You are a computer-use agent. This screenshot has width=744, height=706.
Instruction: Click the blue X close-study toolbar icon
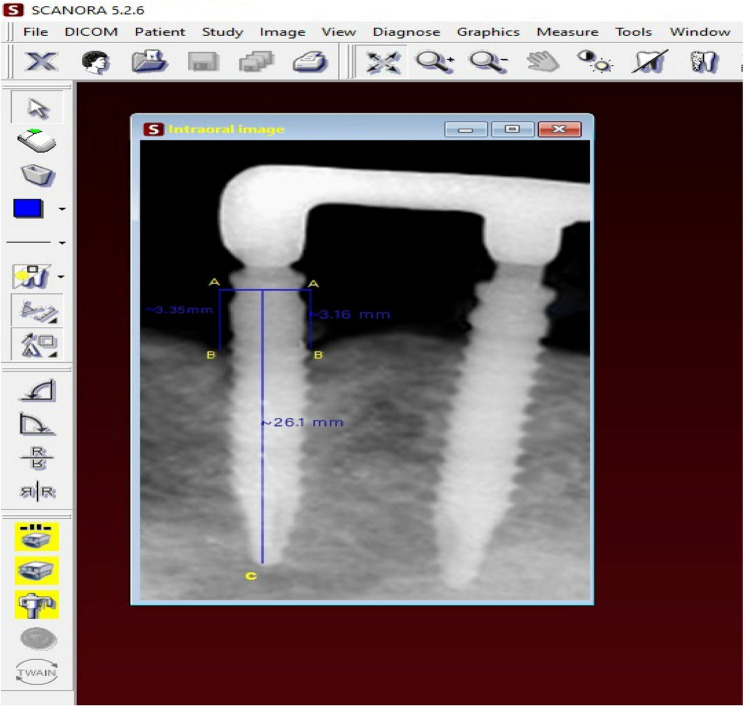click(41, 62)
